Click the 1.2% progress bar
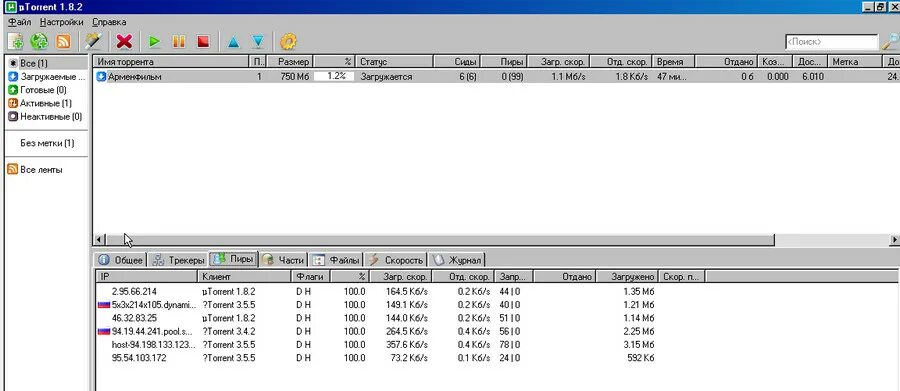This screenshot has width=900, height=391. click(x=333, y=76)
